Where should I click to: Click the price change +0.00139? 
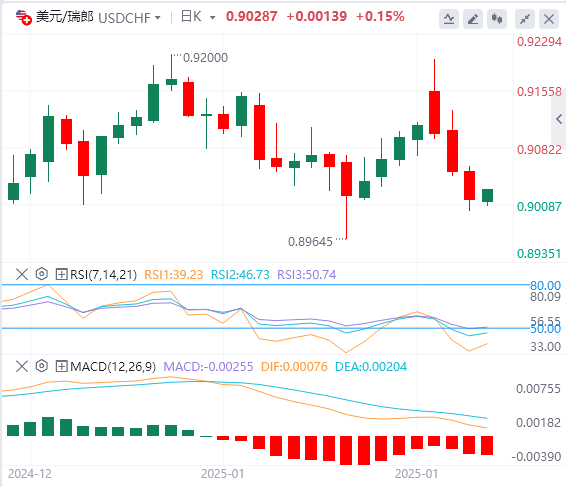[x=317, y=17]
